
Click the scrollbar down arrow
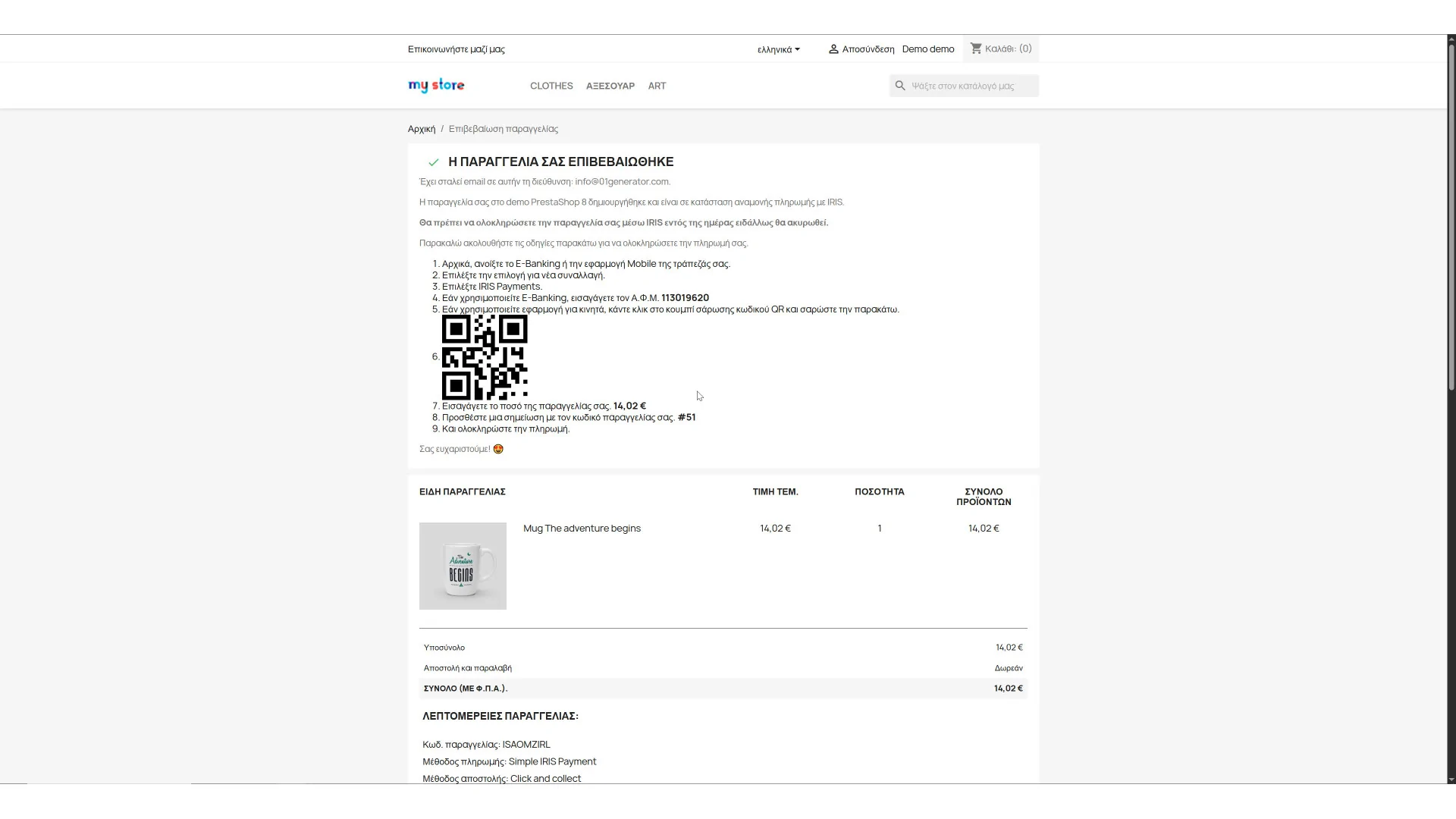click(x=1451, y=780)
